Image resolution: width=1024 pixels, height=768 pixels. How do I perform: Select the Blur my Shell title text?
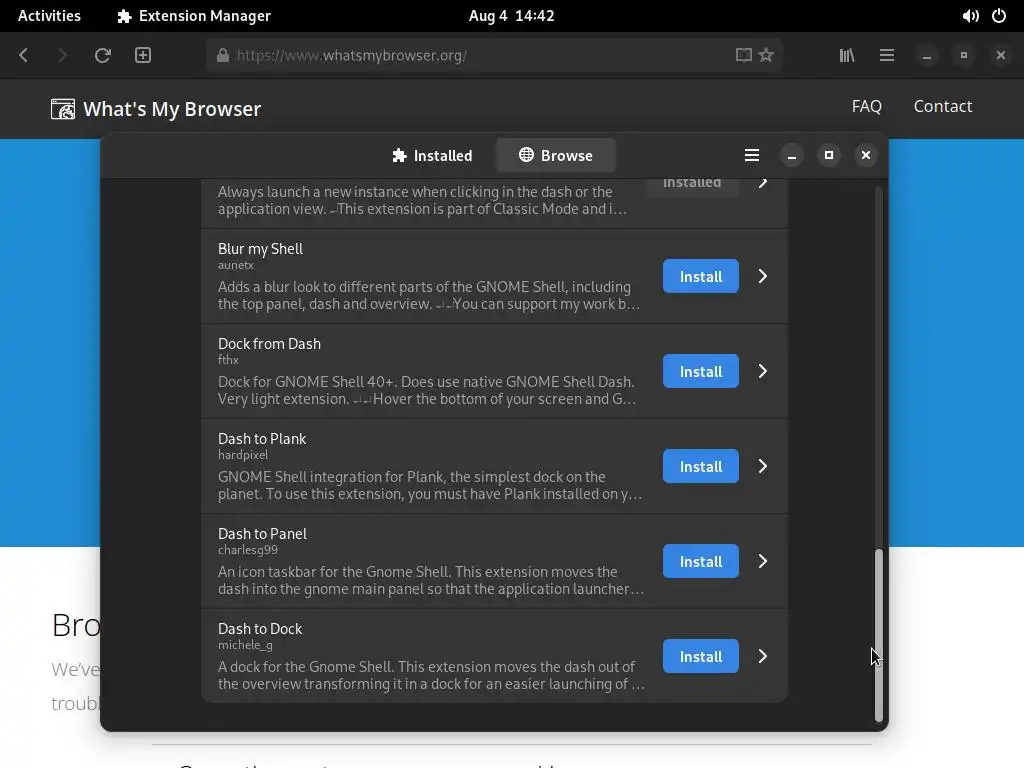[260, 249]
